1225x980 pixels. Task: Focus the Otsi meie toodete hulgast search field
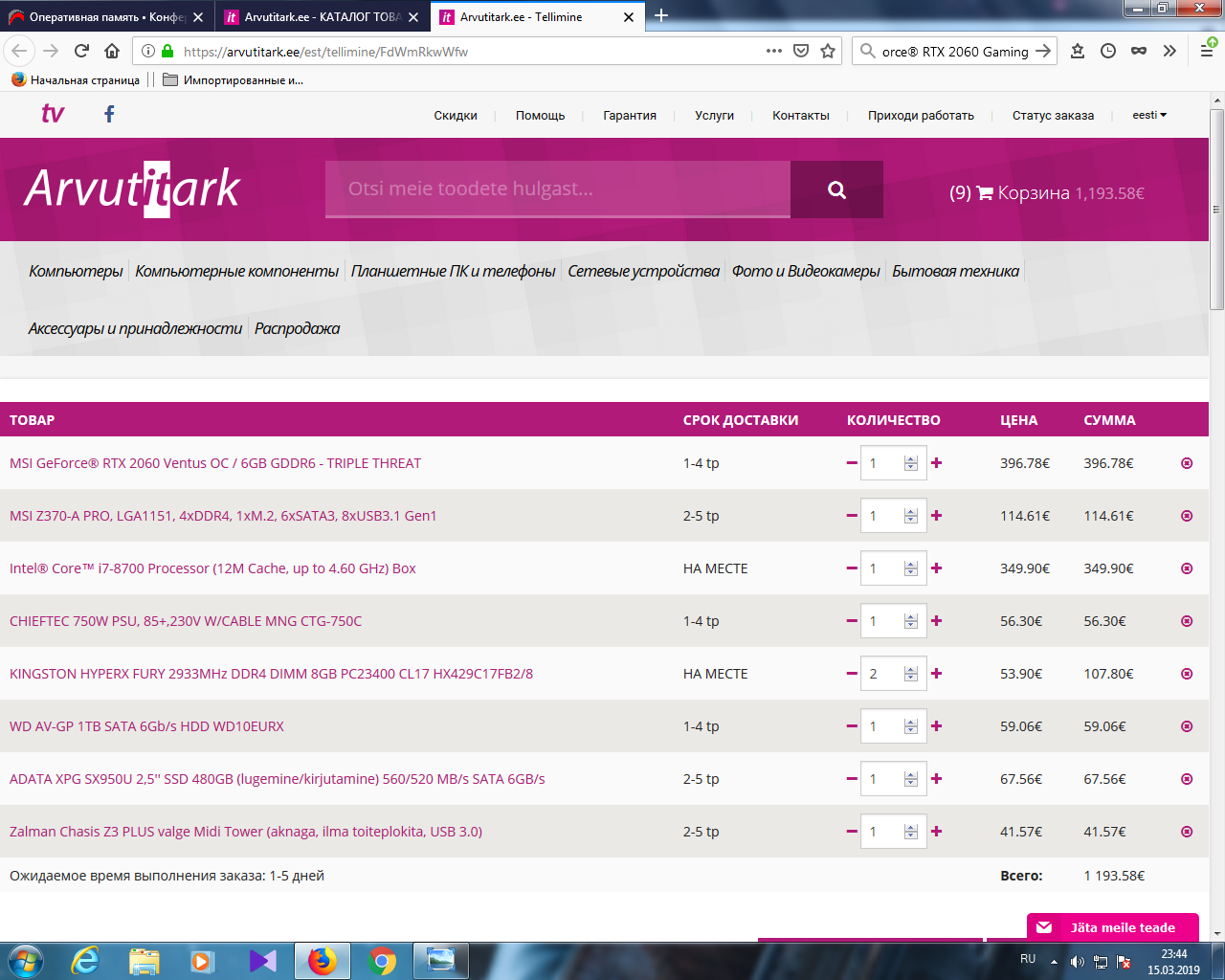click(558, 189)
